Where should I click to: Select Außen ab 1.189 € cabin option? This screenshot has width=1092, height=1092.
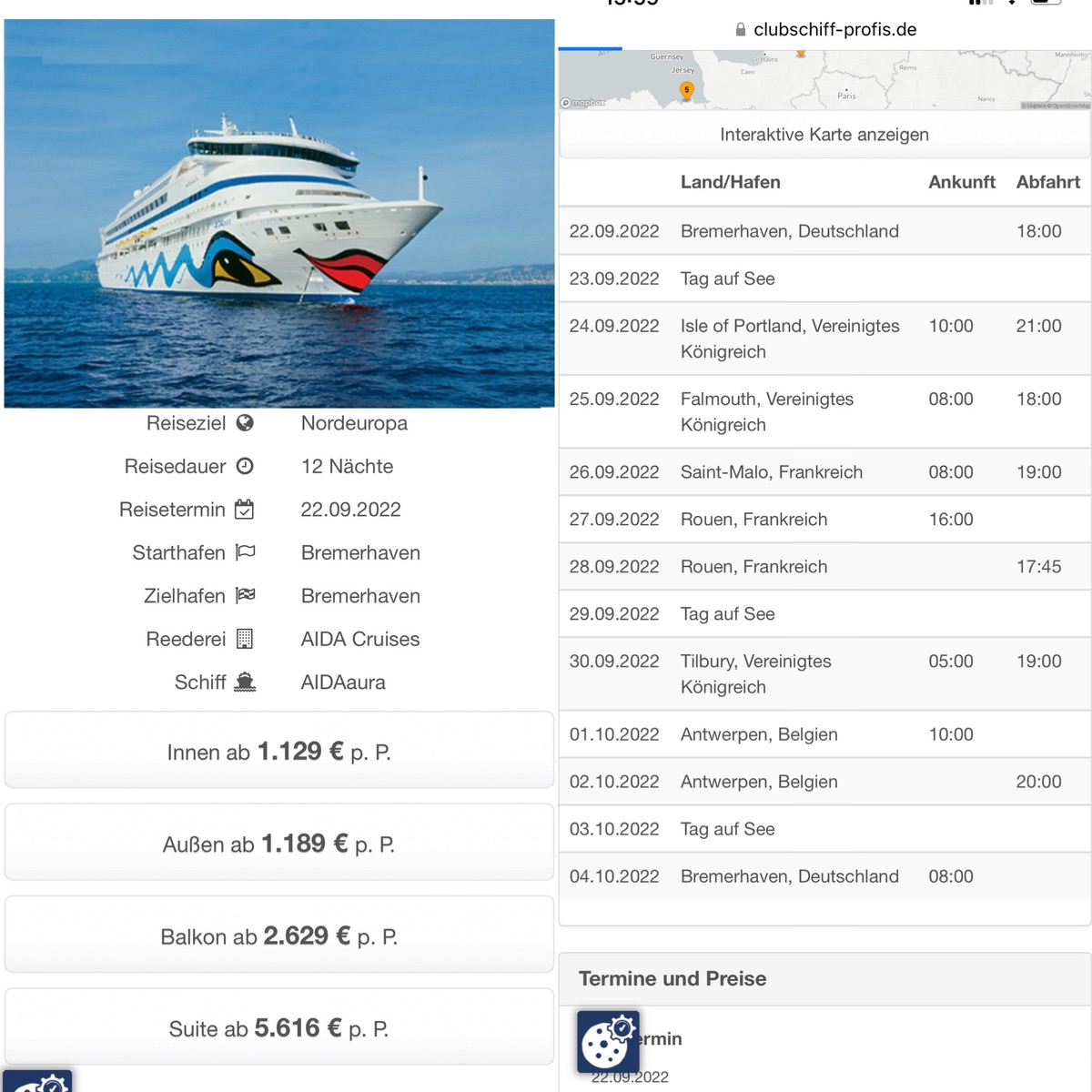coord(279,843)
